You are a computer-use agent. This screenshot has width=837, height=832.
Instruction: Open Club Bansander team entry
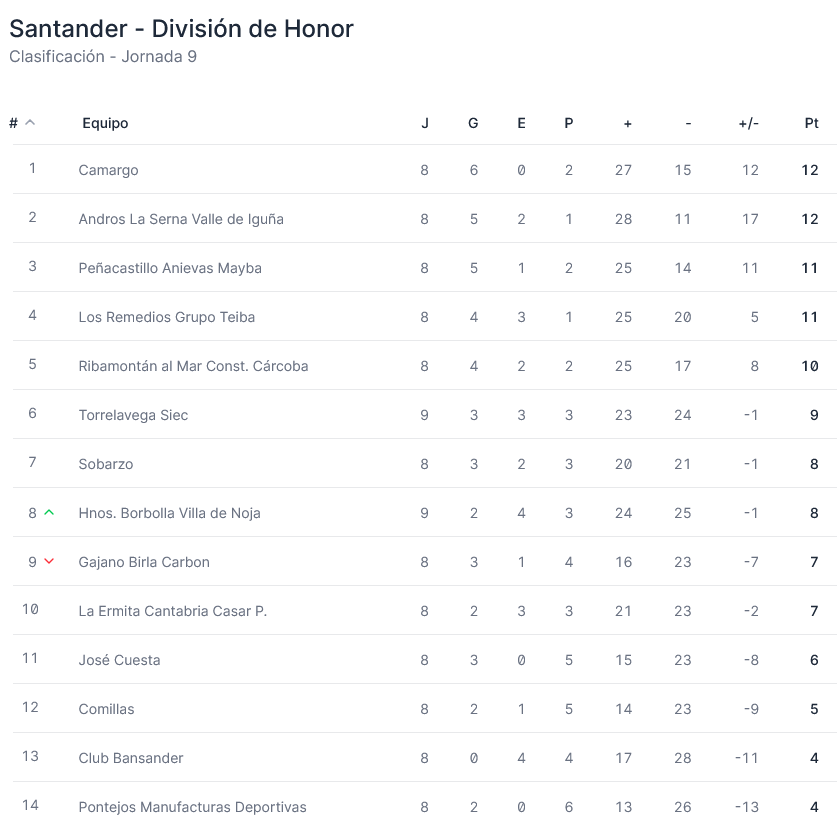pyautogui.click(x=131, y=758)
